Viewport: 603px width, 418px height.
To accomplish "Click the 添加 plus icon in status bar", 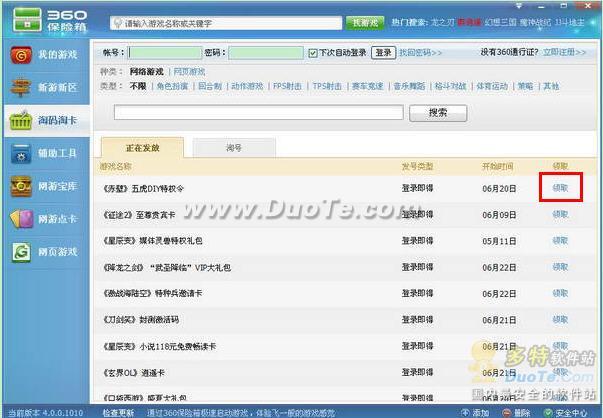I will [465, 413].
